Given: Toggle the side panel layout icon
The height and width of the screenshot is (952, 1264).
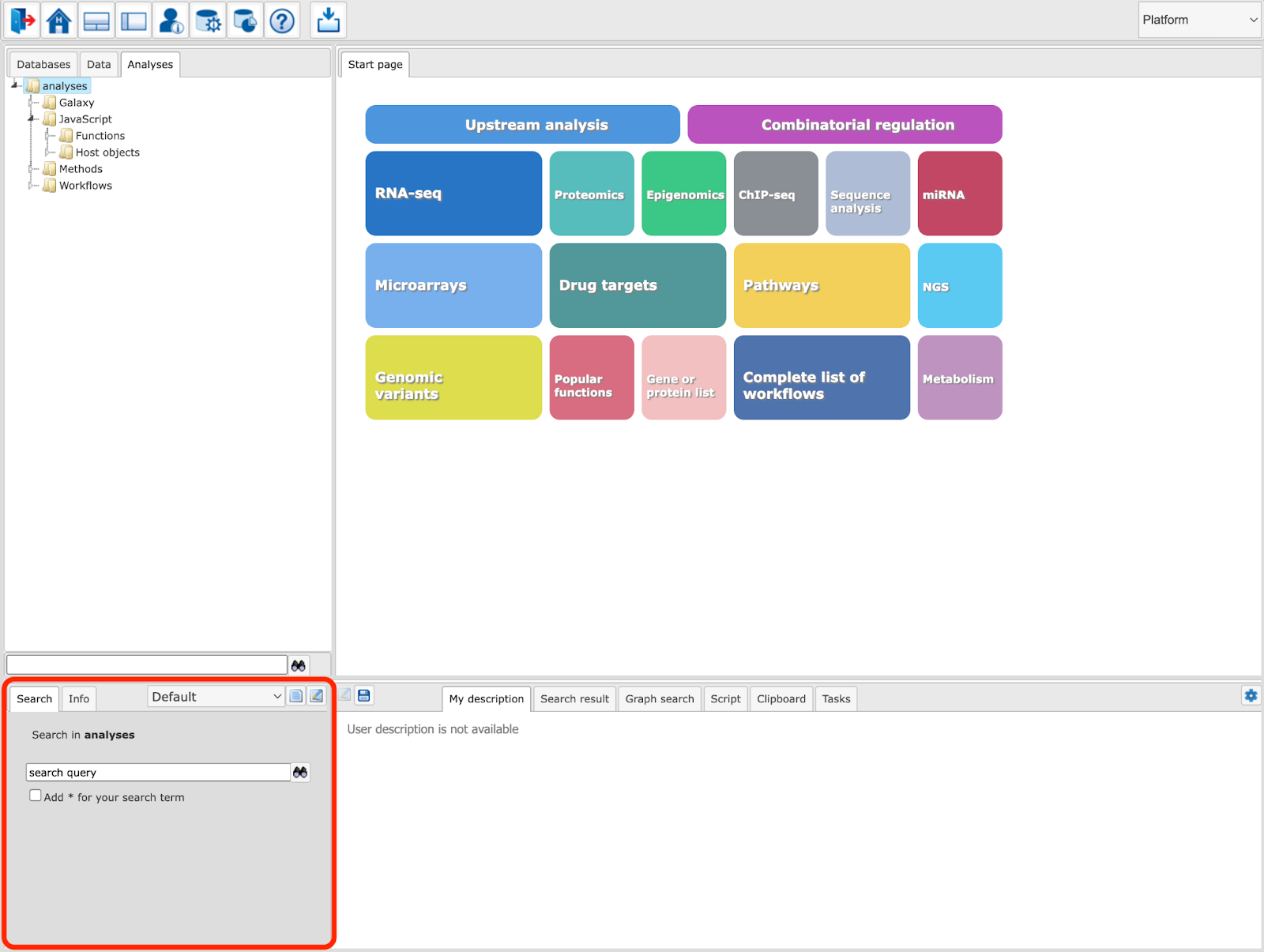Looking at the screenshot, I should click(x=134, y=21).
